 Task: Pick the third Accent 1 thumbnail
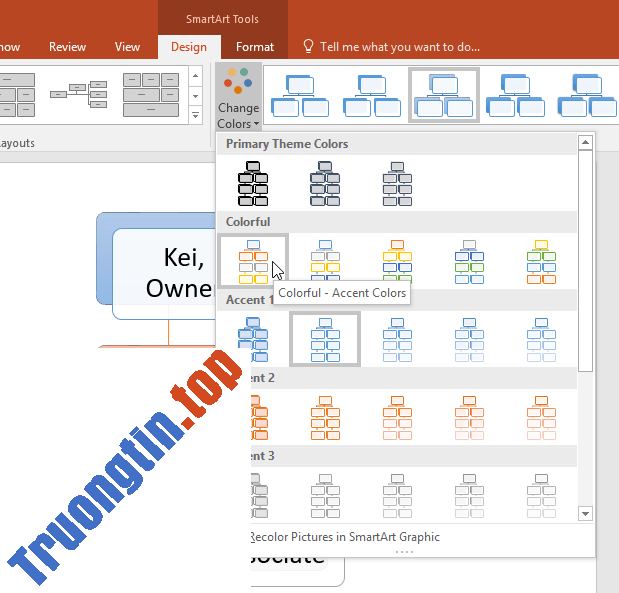(397, 339)
